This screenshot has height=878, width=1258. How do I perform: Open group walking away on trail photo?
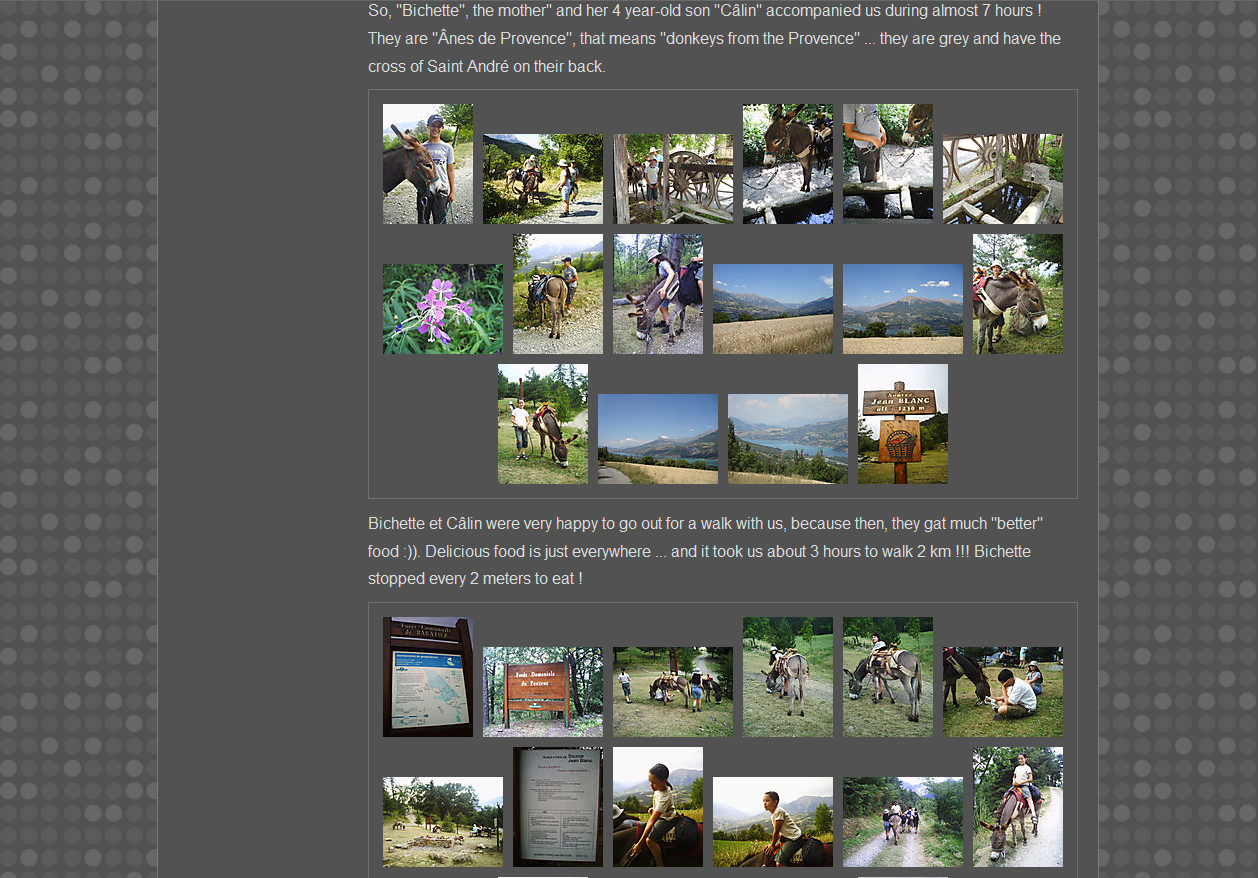[x=902, y=822]
